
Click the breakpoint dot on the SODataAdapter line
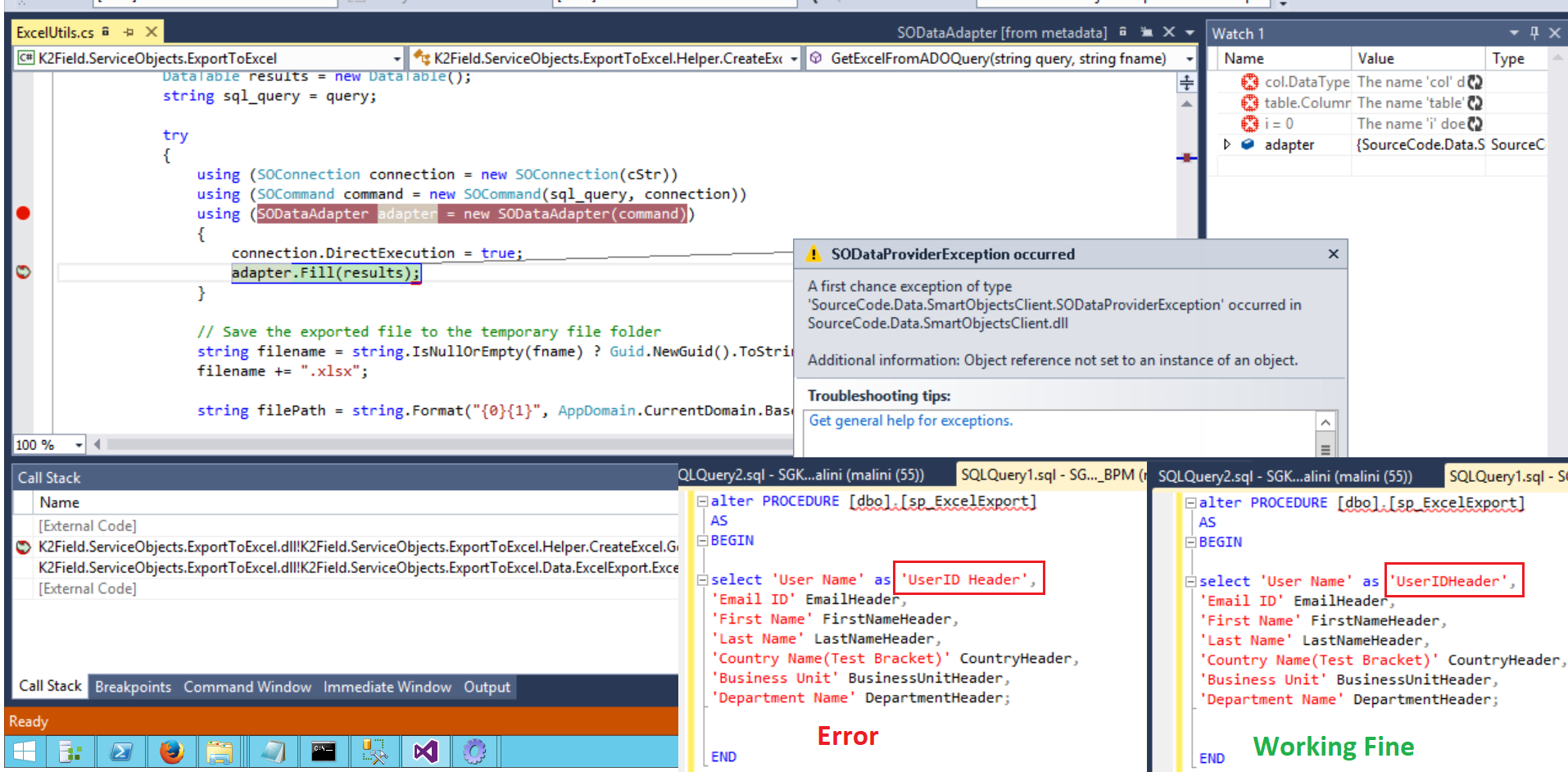click(23, 213)
